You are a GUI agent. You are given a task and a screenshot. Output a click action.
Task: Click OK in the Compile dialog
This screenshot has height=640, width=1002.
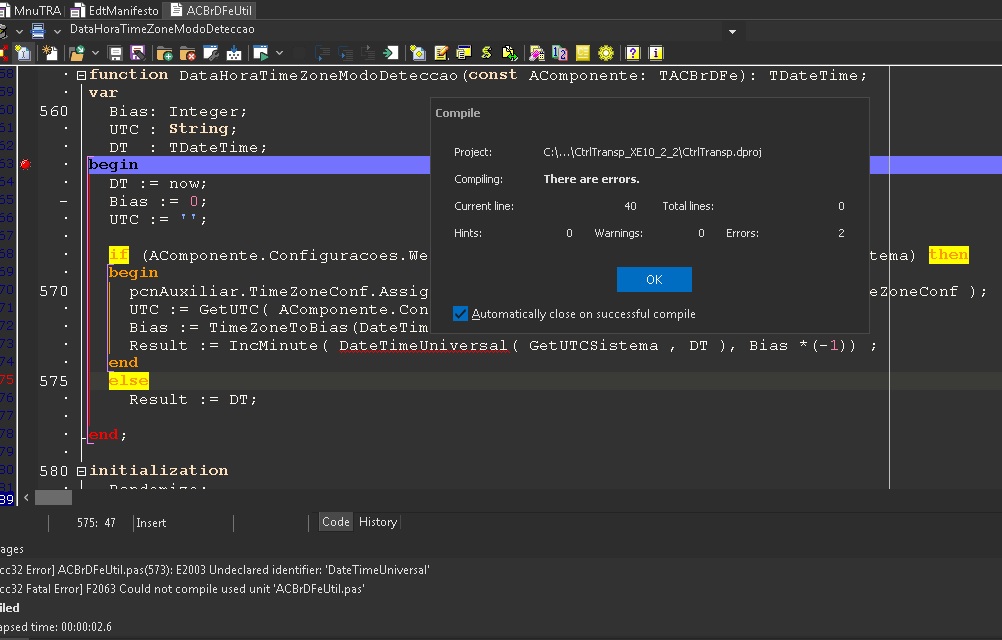point(654,279)
